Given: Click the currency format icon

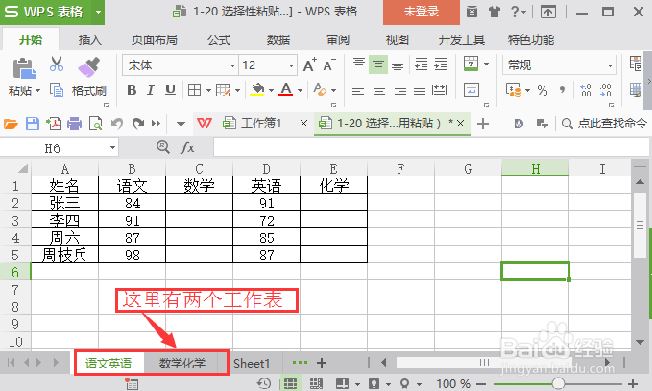Looking at the screenshot, I should (514, 90).
